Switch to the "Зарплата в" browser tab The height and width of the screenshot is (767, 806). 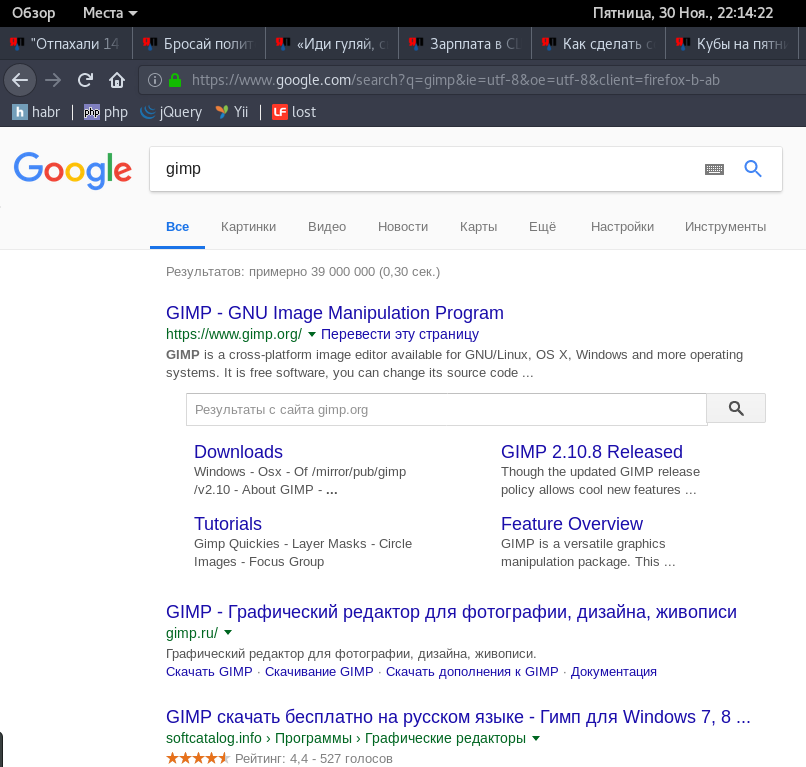point(465,44)
